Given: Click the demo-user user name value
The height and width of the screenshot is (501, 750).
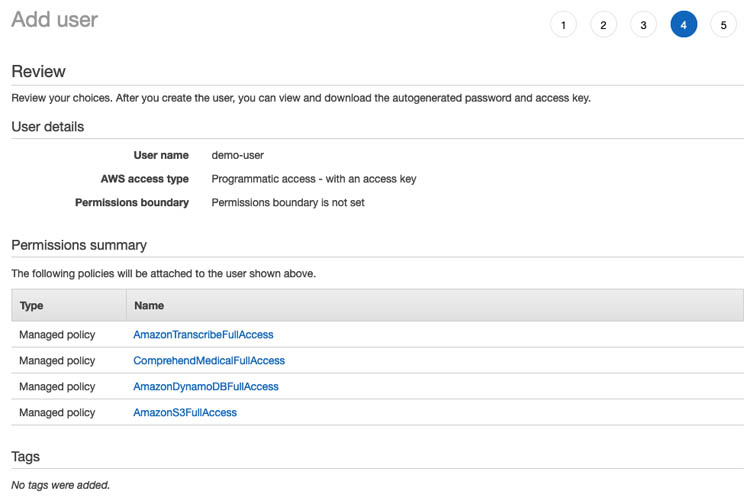Looking at the screenshot, I should tap(238, 155).
